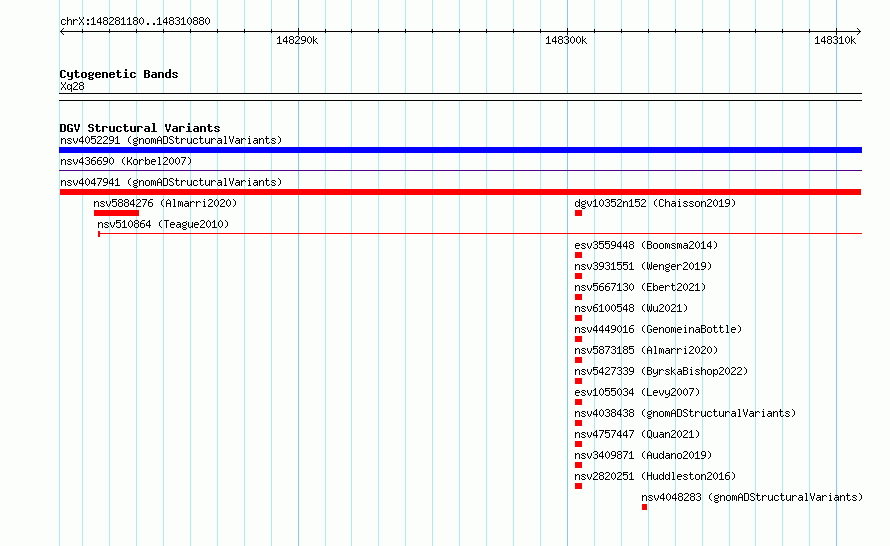Open the nsv5873185 (Almarri2020) label

pos(646,350)
